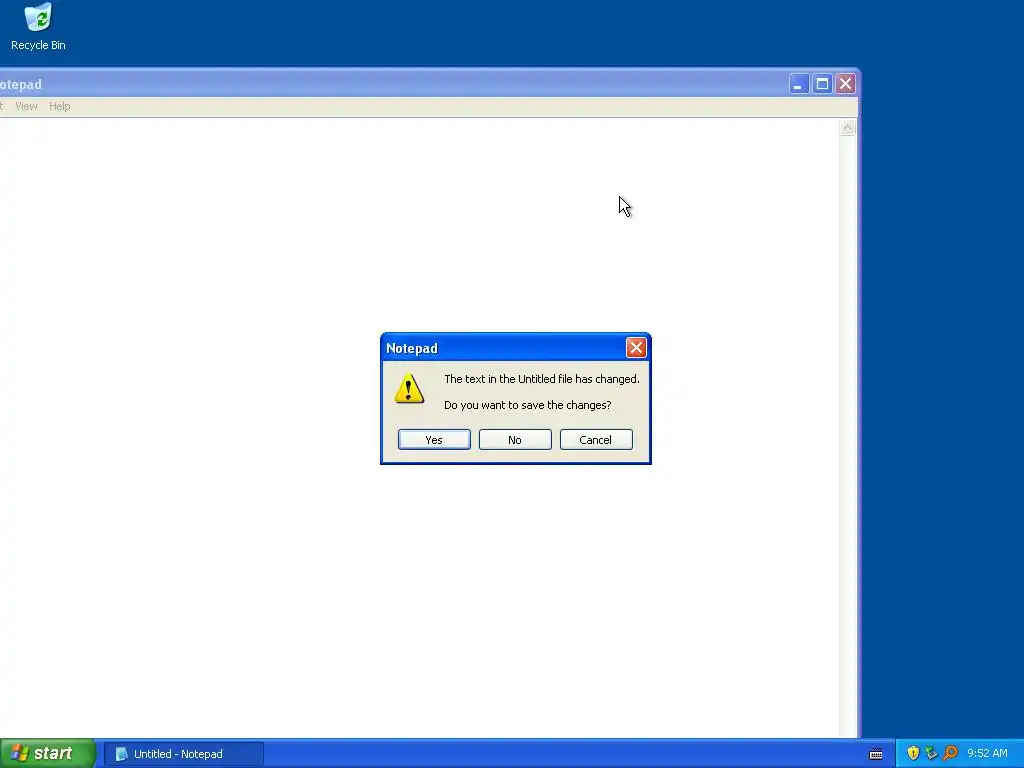Click the text 'Do you want to save the changes?'
The height and width of the screenshot is (768, 1024).
point(528,405)
